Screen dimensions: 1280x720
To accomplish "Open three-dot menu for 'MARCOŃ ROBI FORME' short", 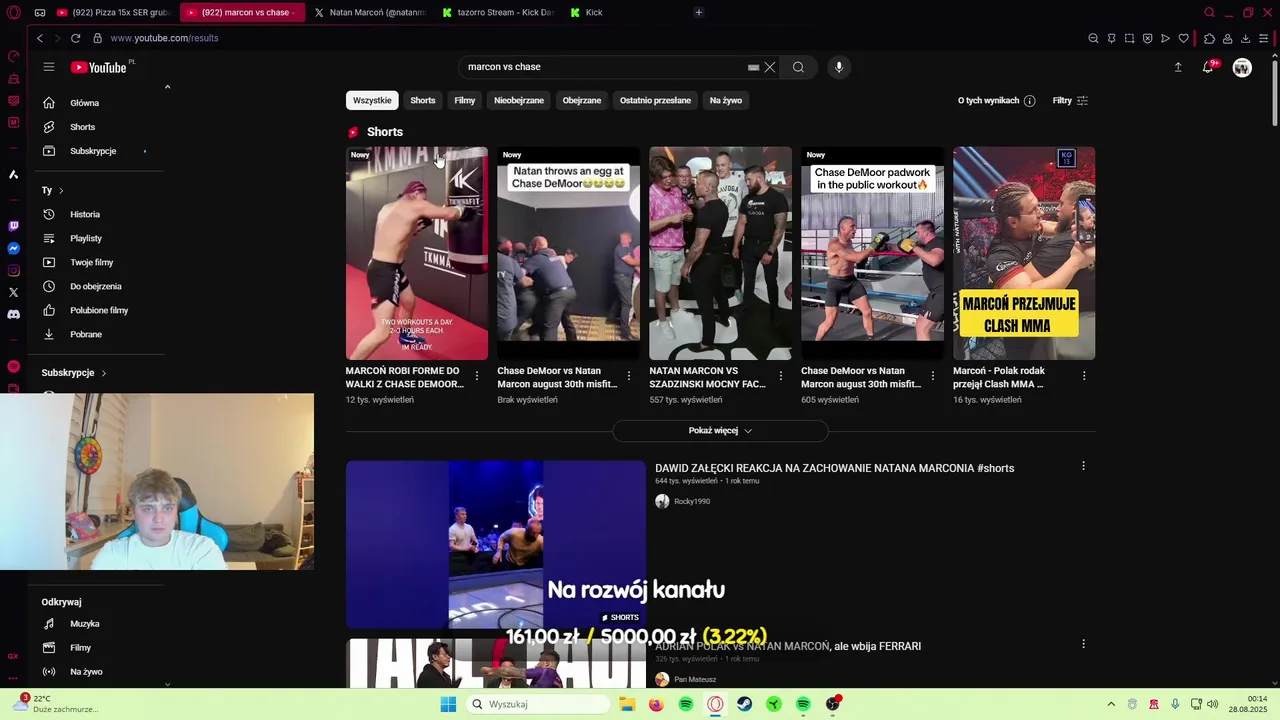I will [476, 376].
